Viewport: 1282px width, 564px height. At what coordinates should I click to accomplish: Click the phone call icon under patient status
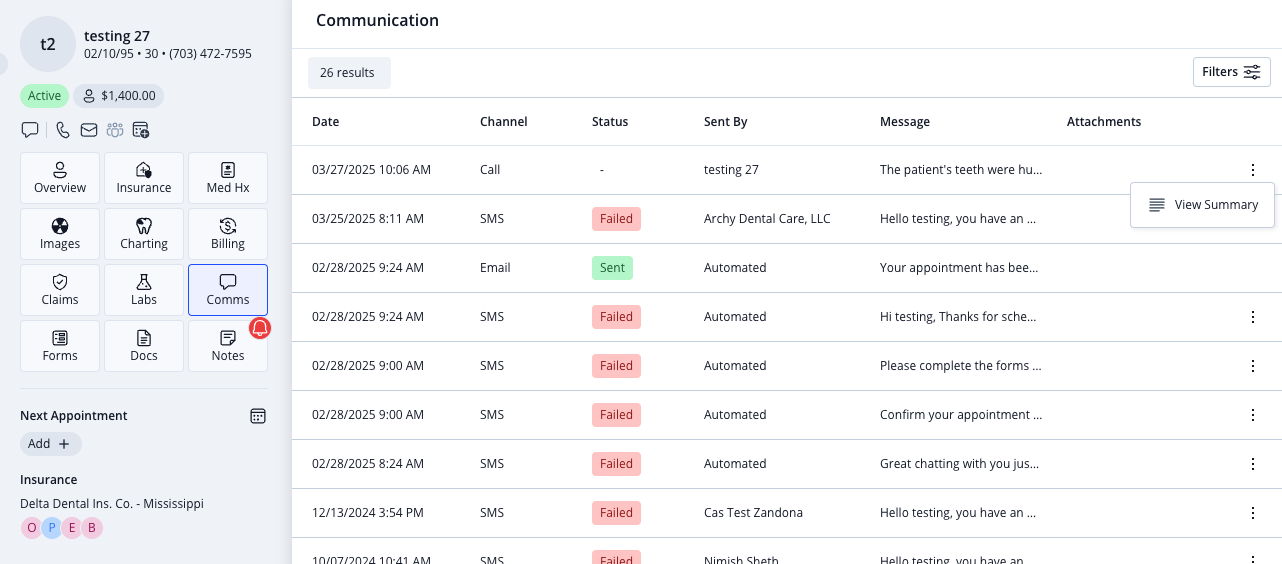coord(63,130)
